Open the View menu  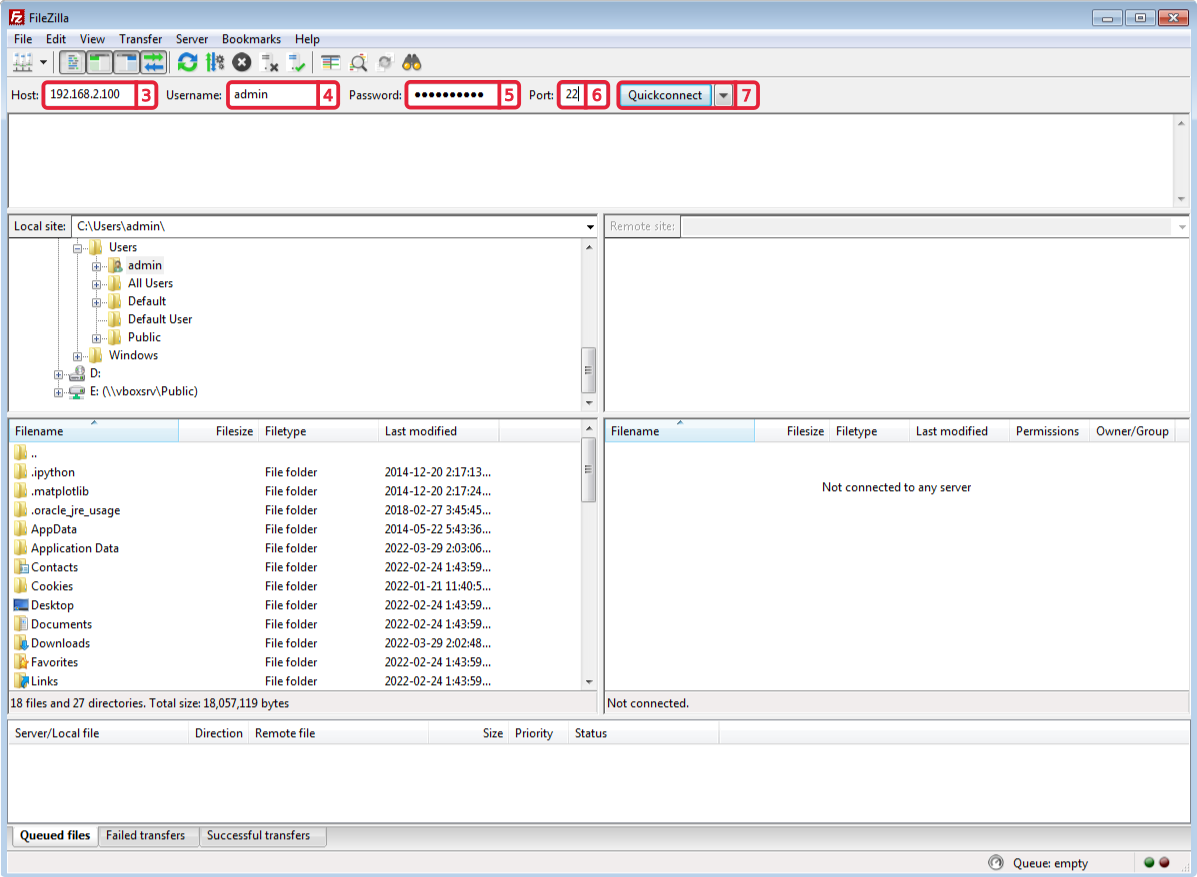coord(92,39)
